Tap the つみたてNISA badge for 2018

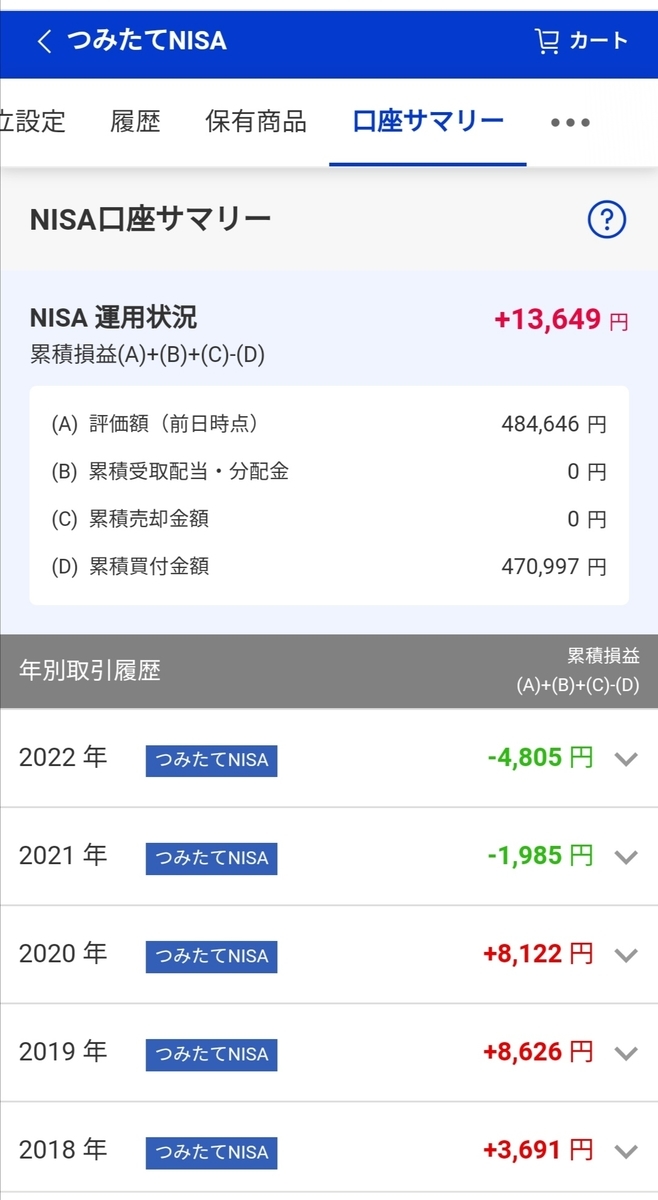coord(211,1152)
